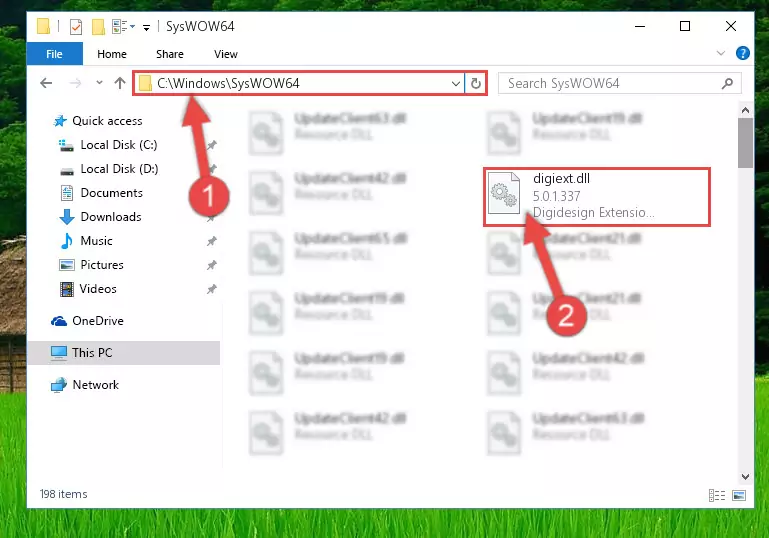Open Documents in sidebar
The height and width of the screenshot is (538, 769).
pyautogui.click(x=111, y=193)
